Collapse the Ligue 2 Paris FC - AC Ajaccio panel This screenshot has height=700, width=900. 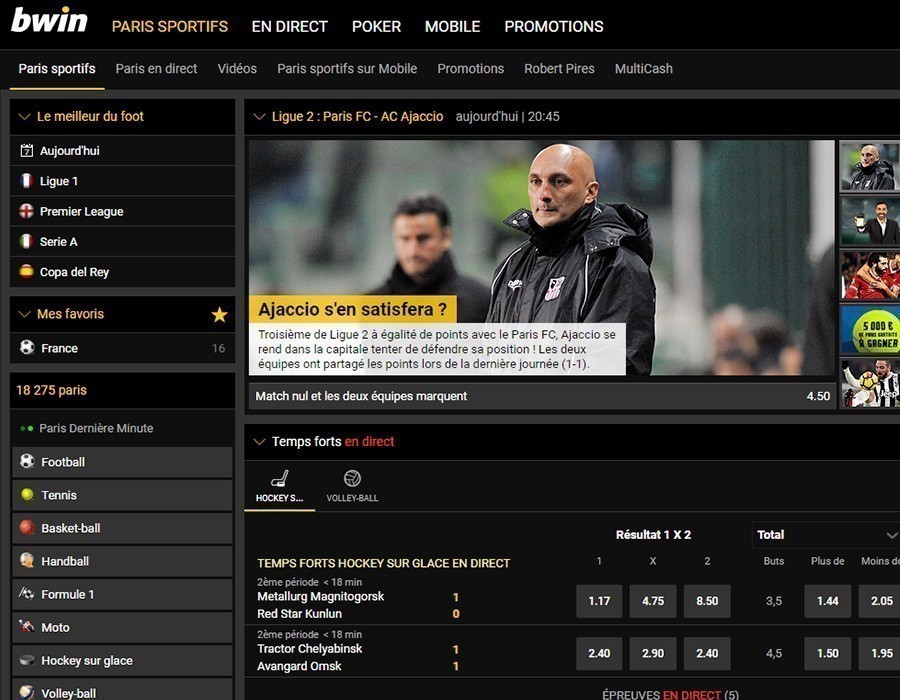point(259,116)
